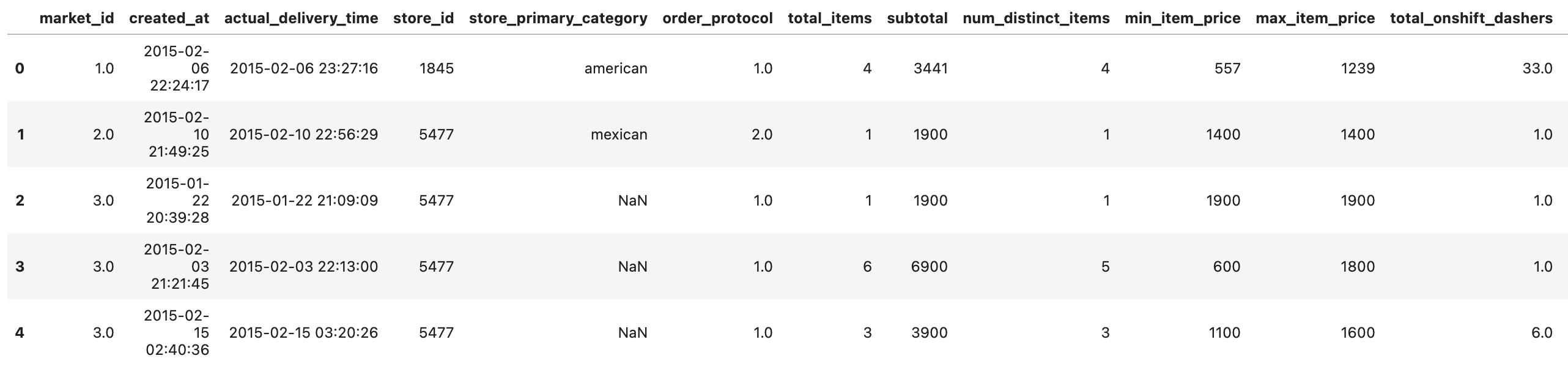Viewport: 1568px width, 383px height.
Task: Click the order_protocol column header
Action: click(717, 18)
